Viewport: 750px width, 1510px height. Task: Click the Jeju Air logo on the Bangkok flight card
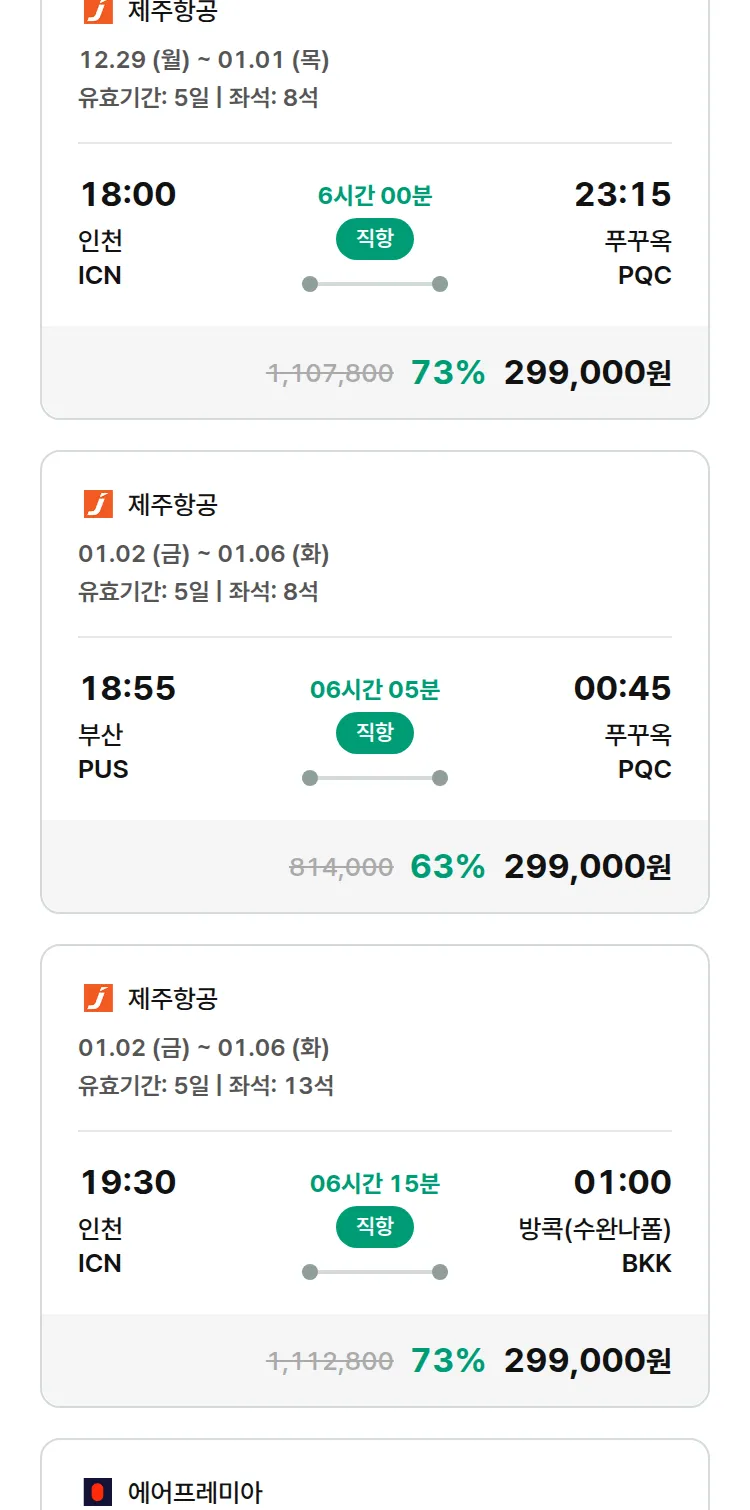click(x=98, y=998)
